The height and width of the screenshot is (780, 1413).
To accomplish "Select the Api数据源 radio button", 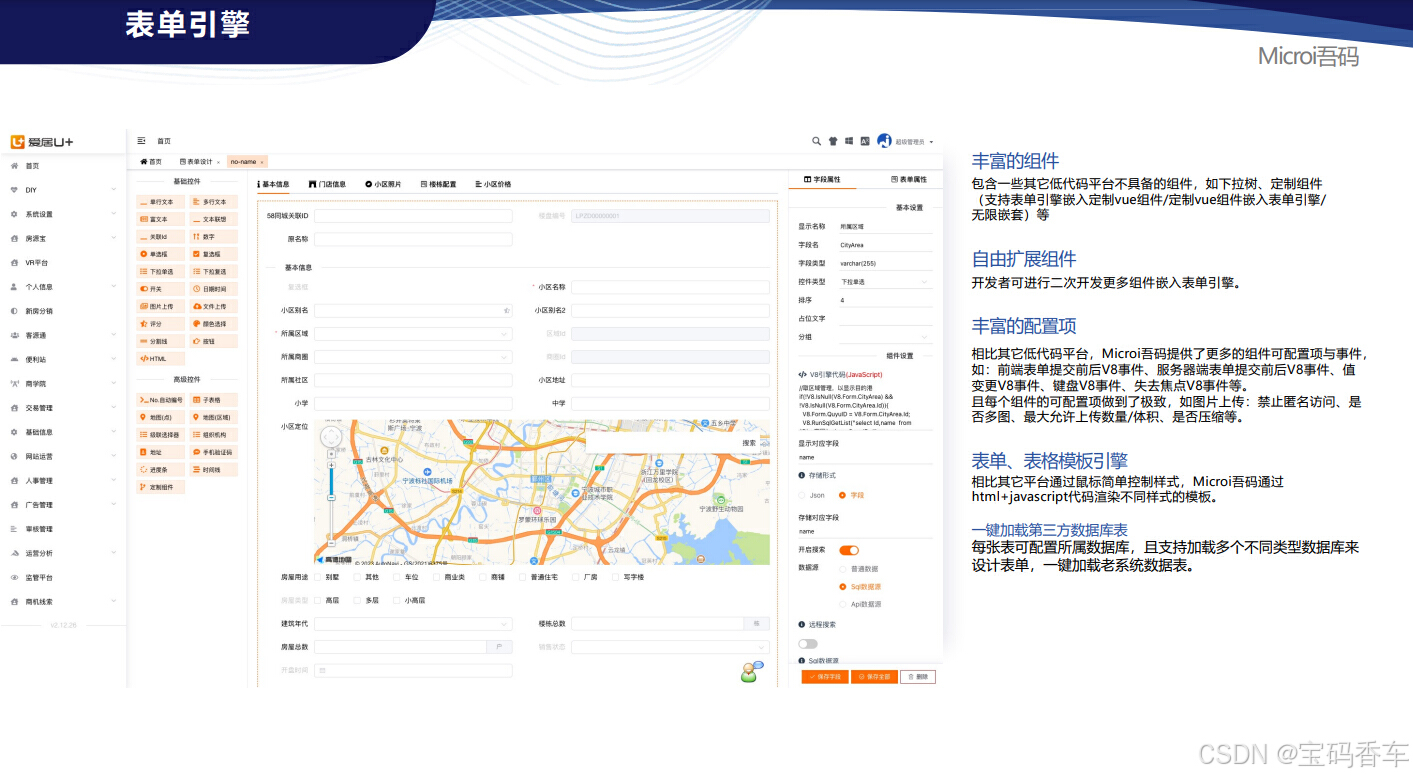I will 843,604.
